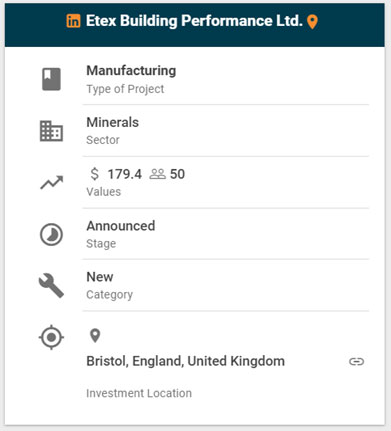This screenshot has width=391, height=431.
Task: Click the 179.4 investment value
Action: point(125,174)
